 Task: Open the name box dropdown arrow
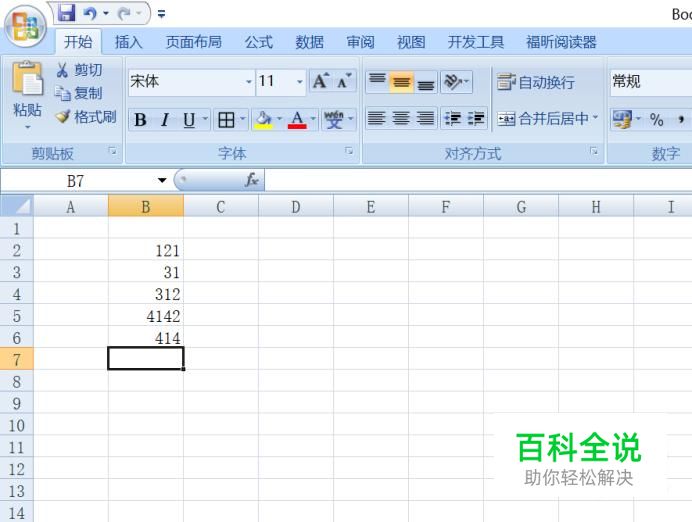click(162, 180)
